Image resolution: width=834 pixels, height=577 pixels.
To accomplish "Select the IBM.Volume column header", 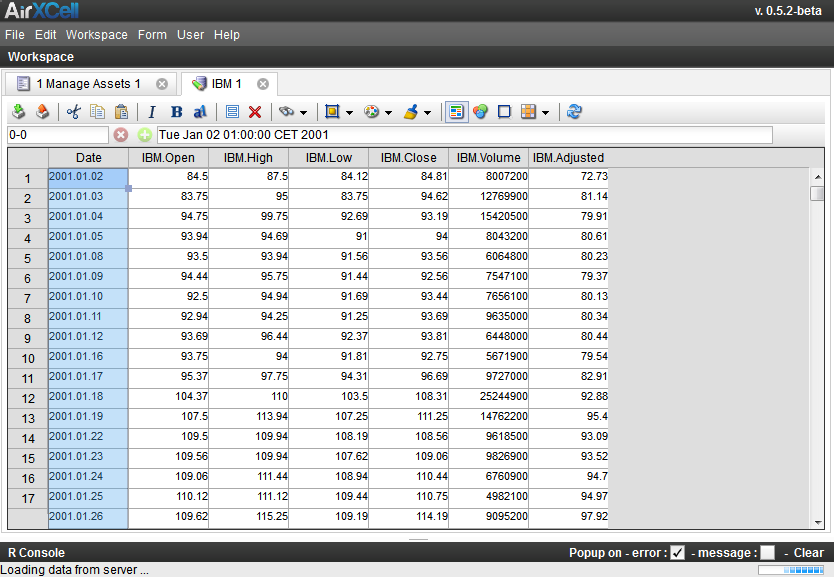I will pos(488,158).
